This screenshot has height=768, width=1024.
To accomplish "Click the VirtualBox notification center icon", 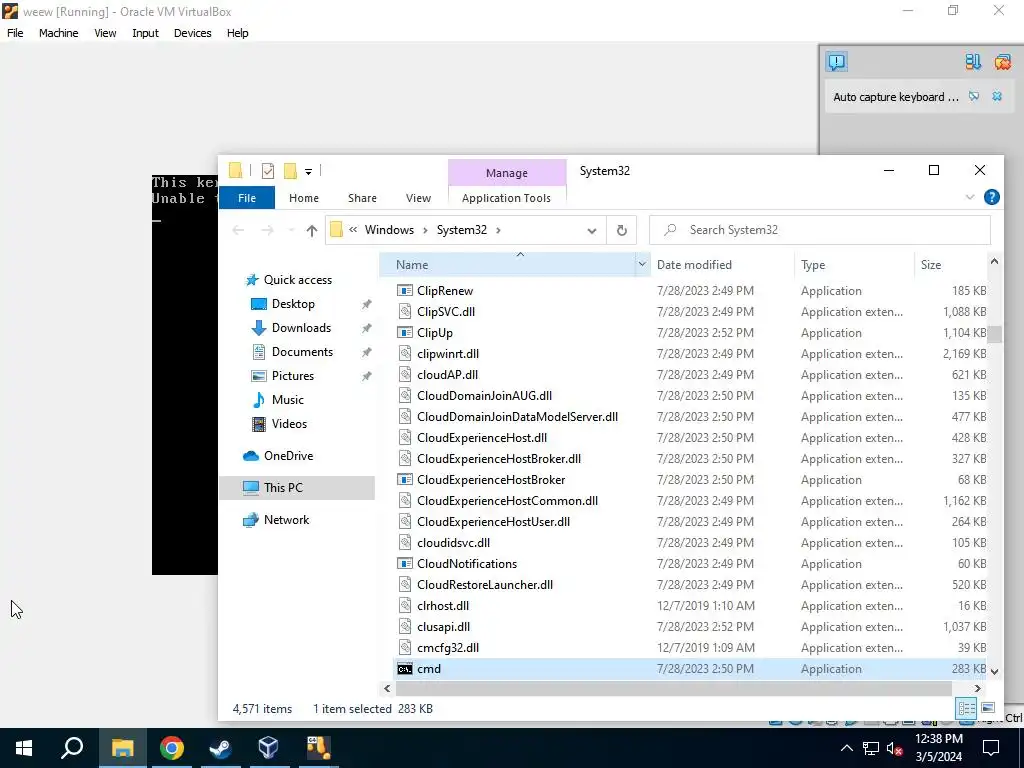I will point(837,61).
